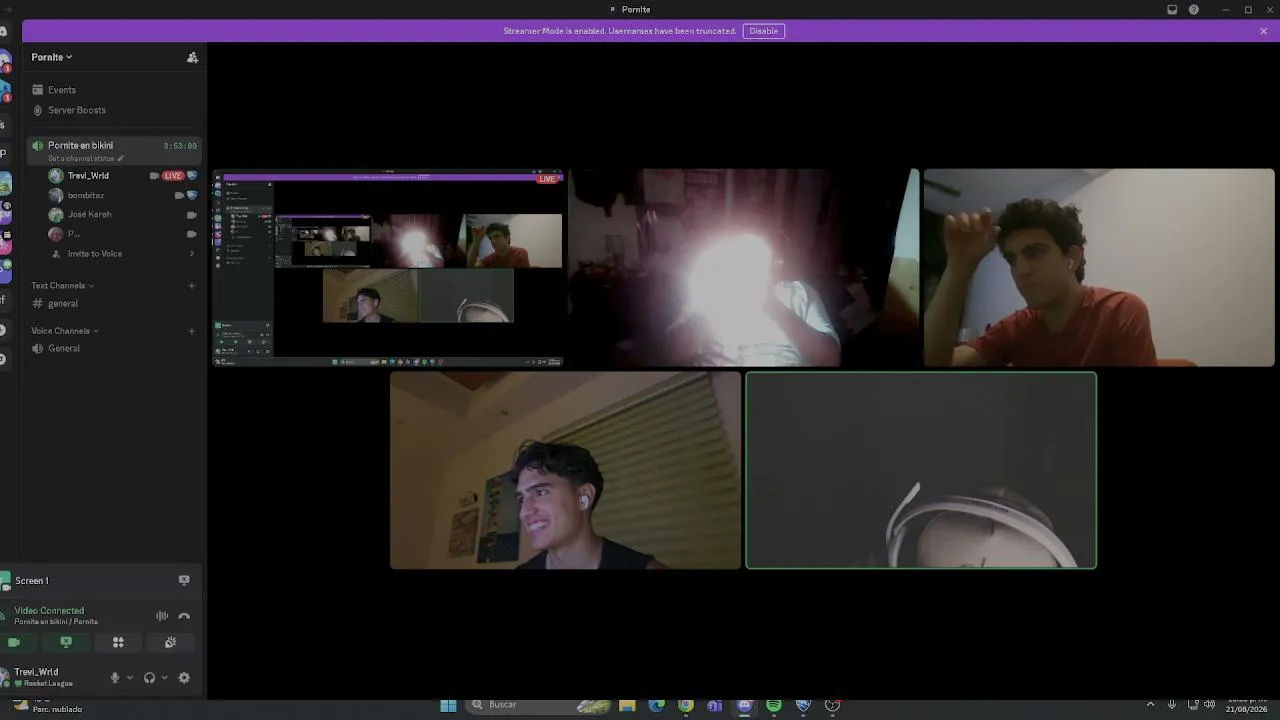Open the Windows Start menu
Screen dimensions: 1280x720
click(449, 705)
